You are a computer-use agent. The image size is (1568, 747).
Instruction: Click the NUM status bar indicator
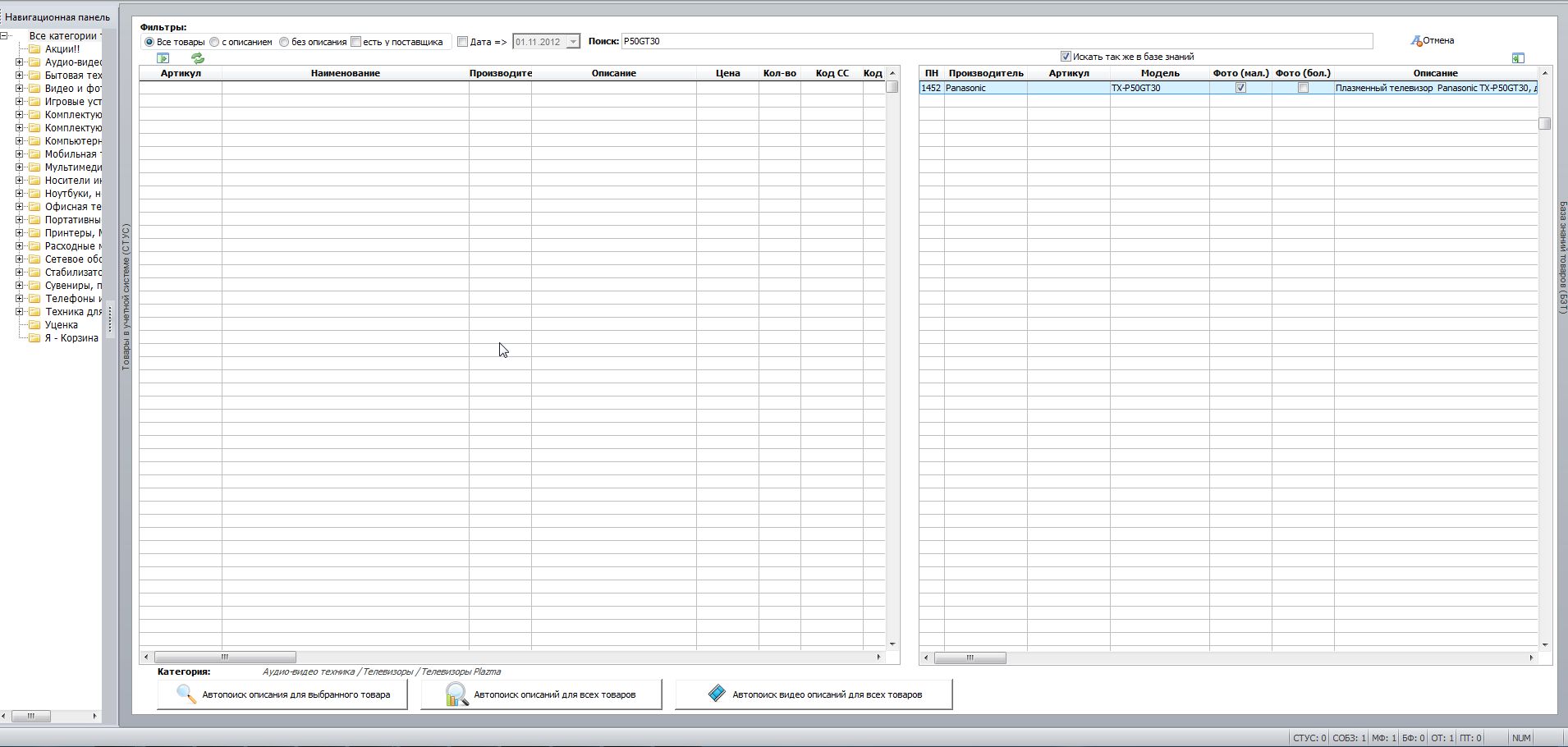click(1521, 738)
